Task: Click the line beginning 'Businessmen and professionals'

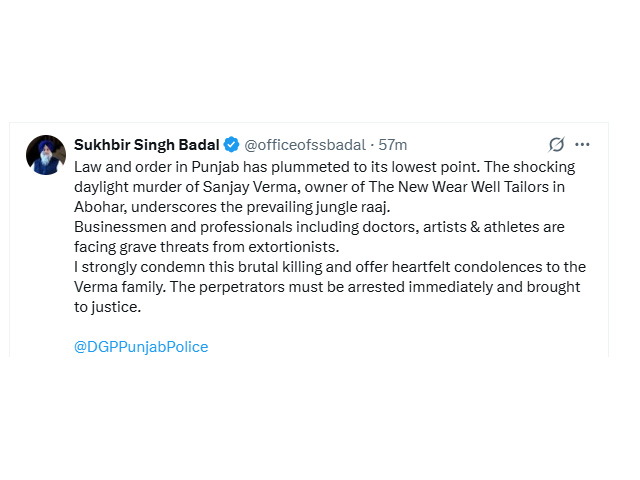Action: click(x=319, y=227)
